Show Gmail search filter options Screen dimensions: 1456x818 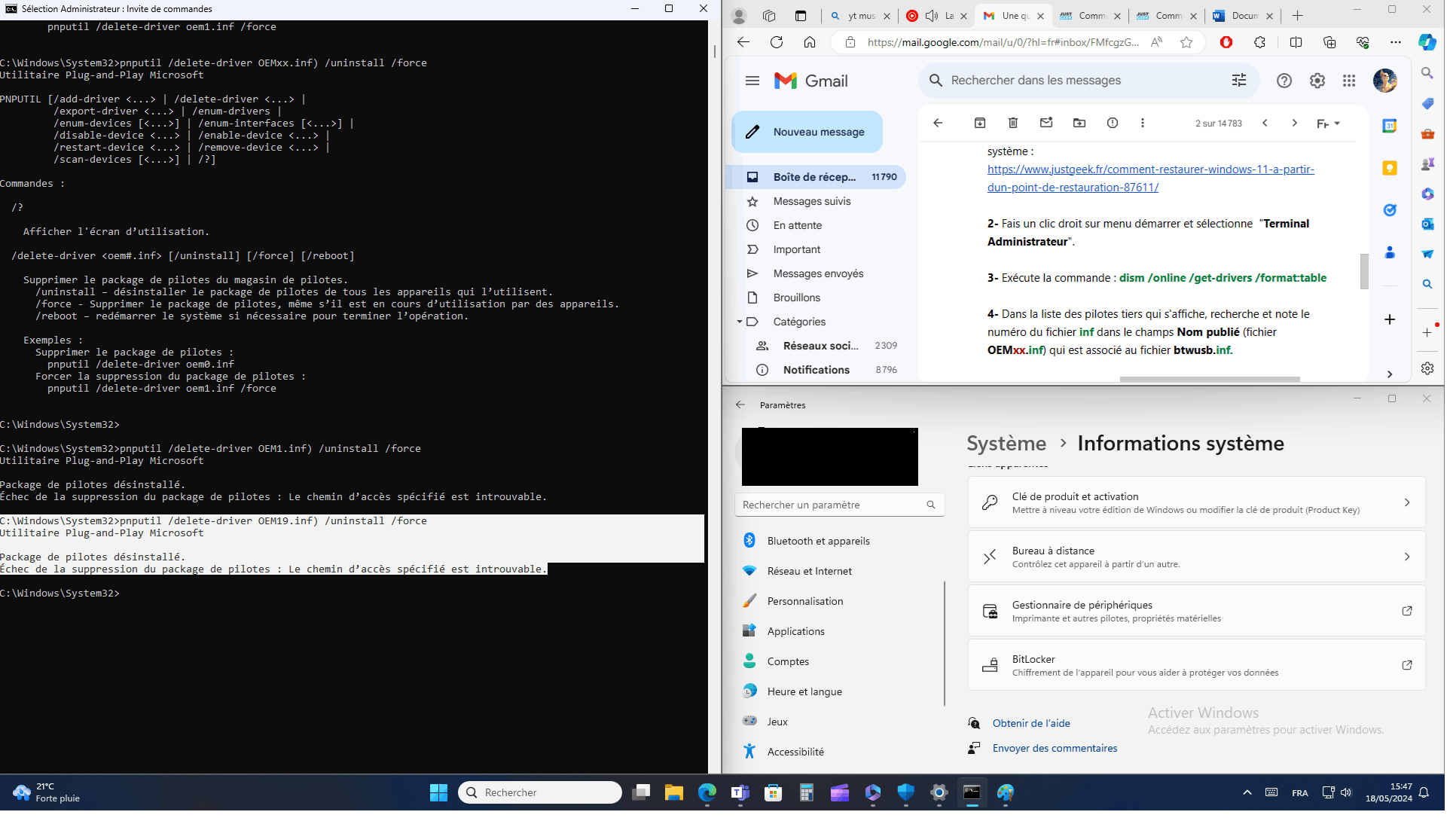(1238, 81)
